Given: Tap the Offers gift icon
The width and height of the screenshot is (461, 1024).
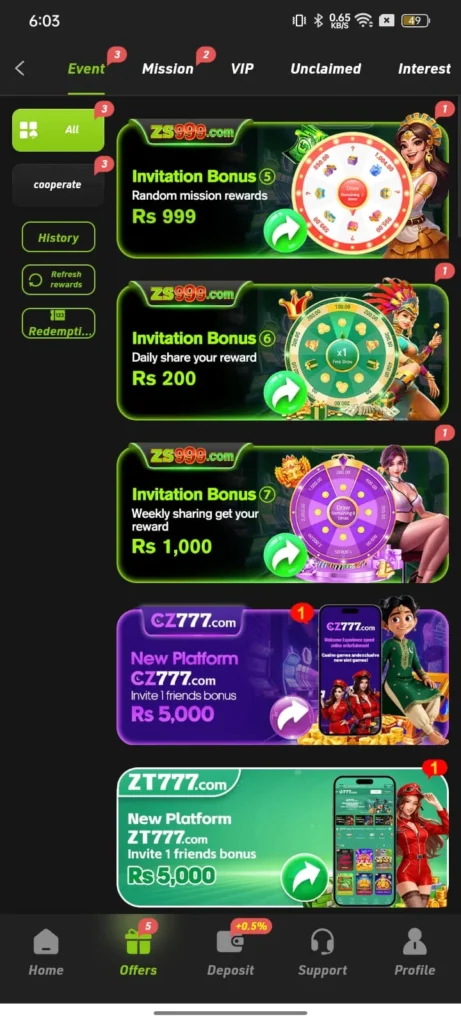Looking at the screenshot, I should (138, 942).
